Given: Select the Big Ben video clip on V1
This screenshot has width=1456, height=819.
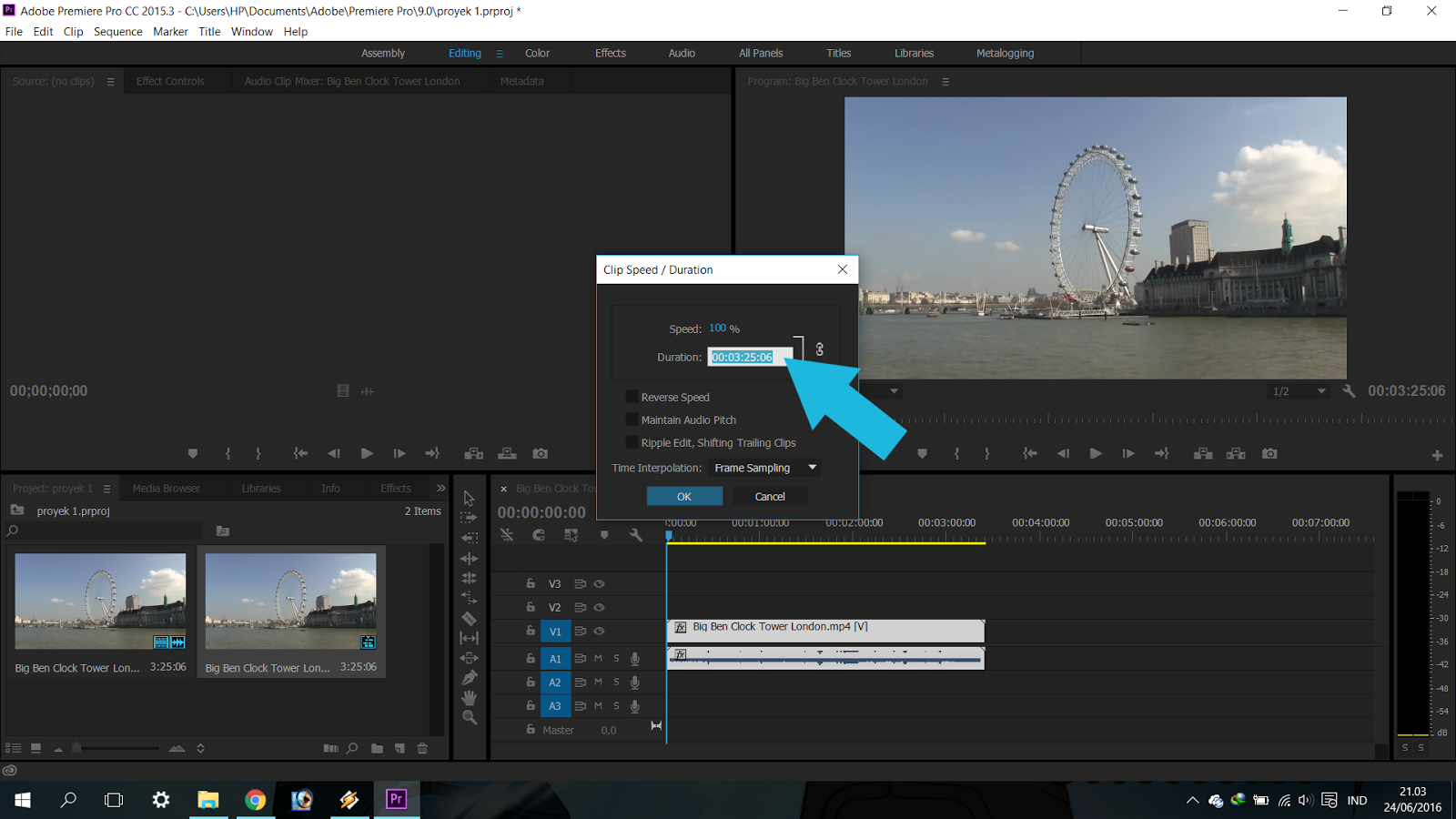Looking at the screenshot, I should click(x=825, y=631).
